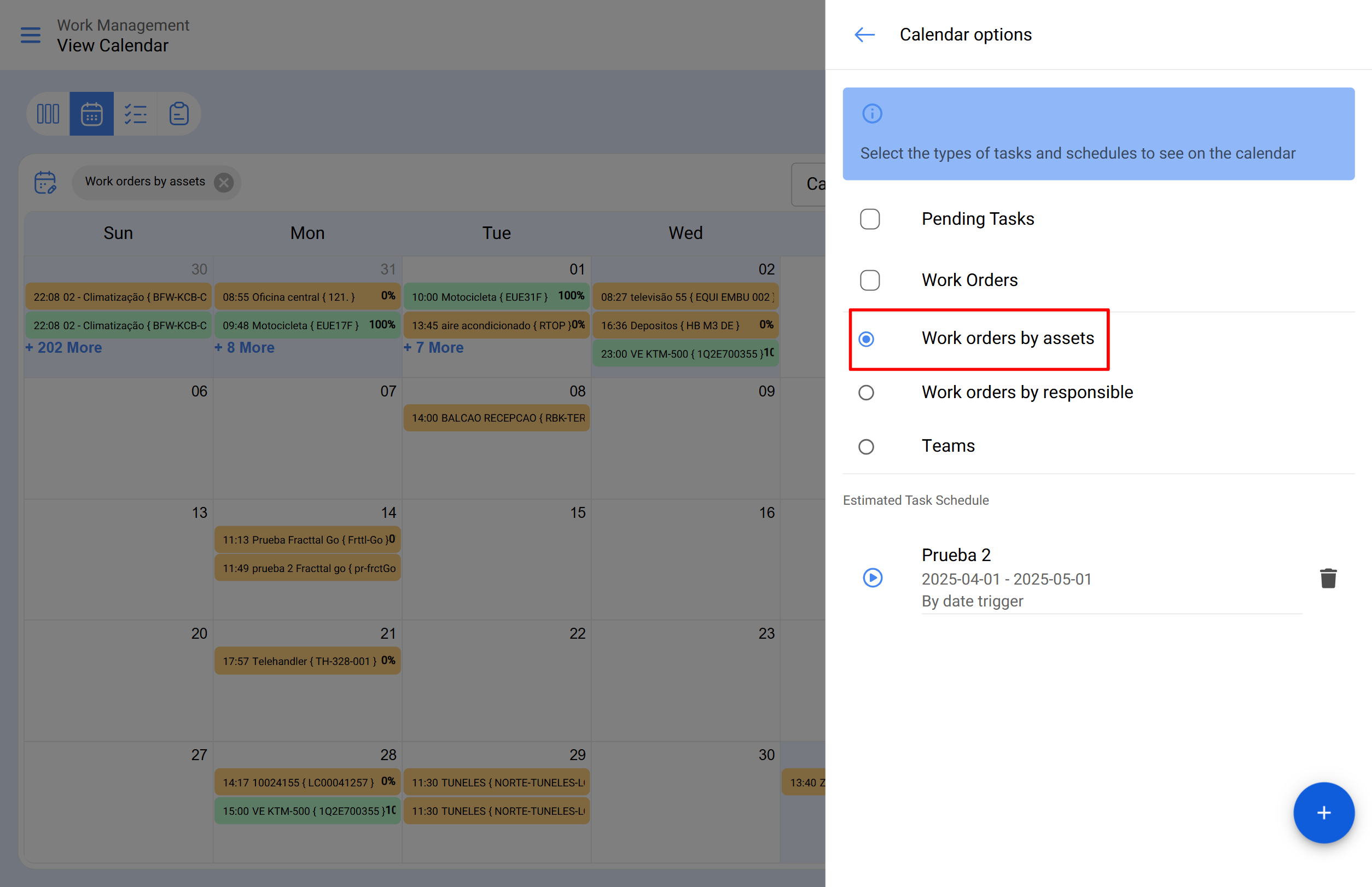Select day 09 cell in calendar

point(685,439)
